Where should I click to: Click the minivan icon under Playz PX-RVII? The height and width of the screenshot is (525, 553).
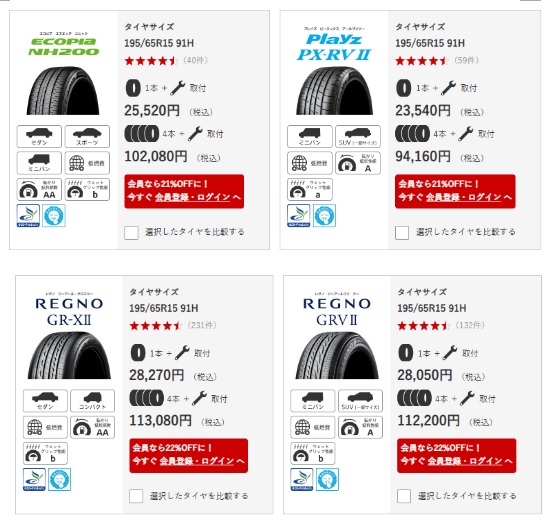tap(310, 136)
